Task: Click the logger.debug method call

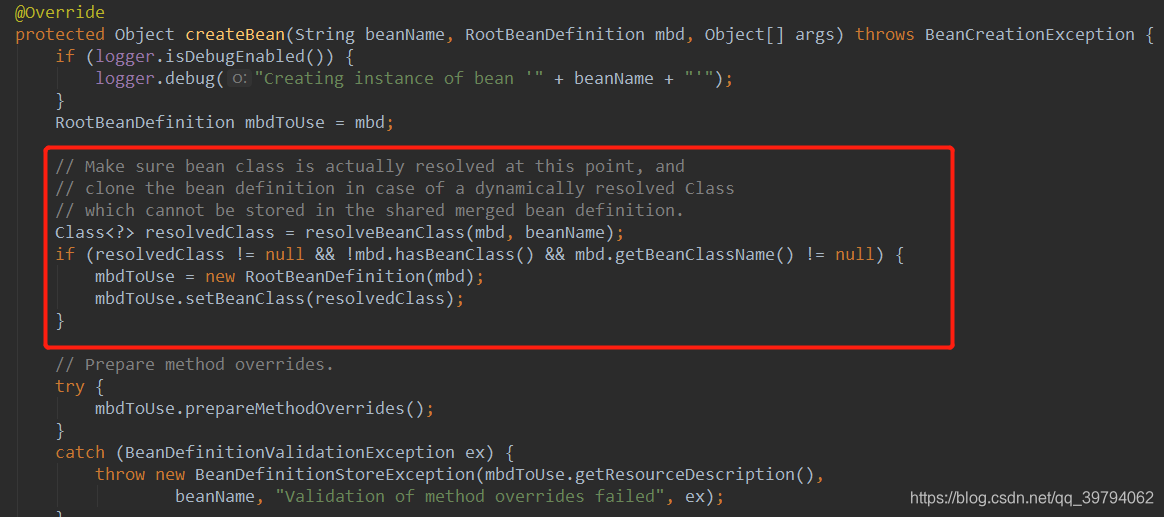Action: 154,78
